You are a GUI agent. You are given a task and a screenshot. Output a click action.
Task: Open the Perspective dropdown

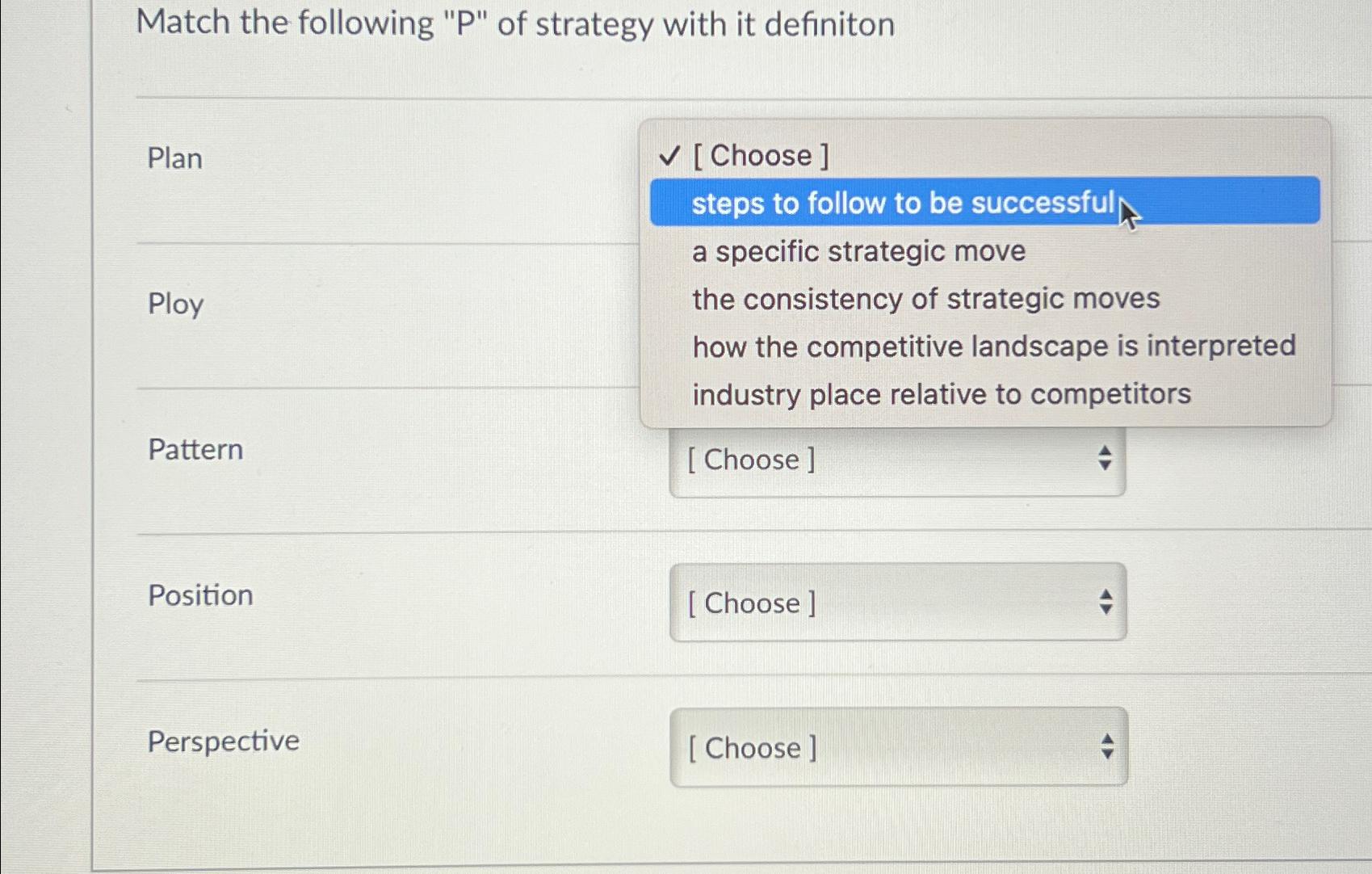(897, 747)
